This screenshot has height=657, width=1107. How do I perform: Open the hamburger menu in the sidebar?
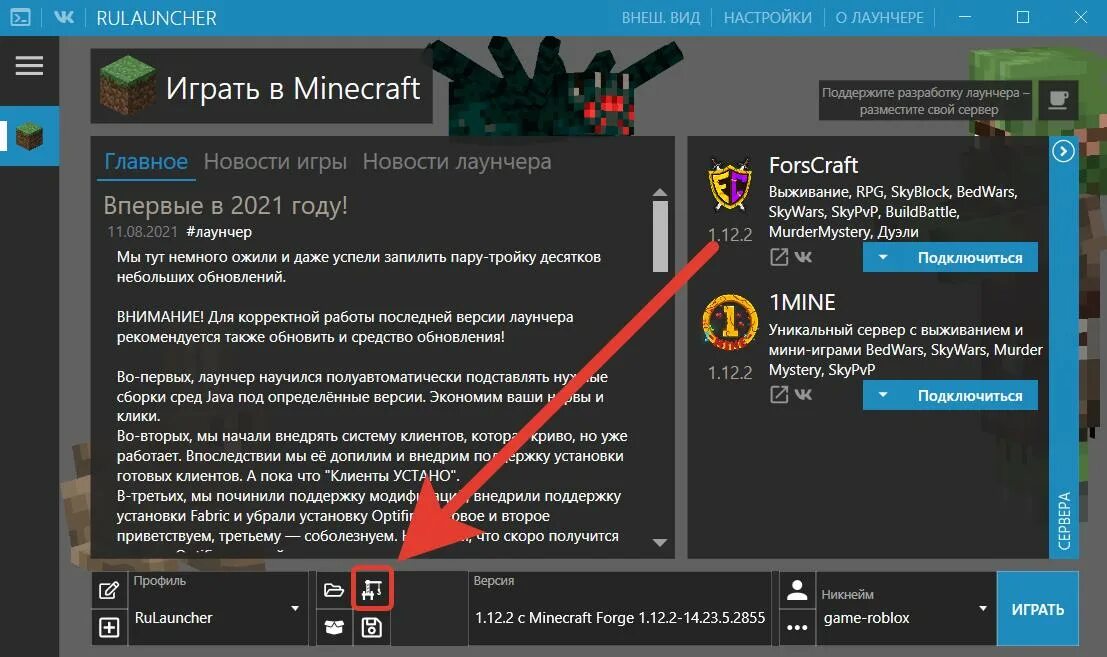point(29,66)
